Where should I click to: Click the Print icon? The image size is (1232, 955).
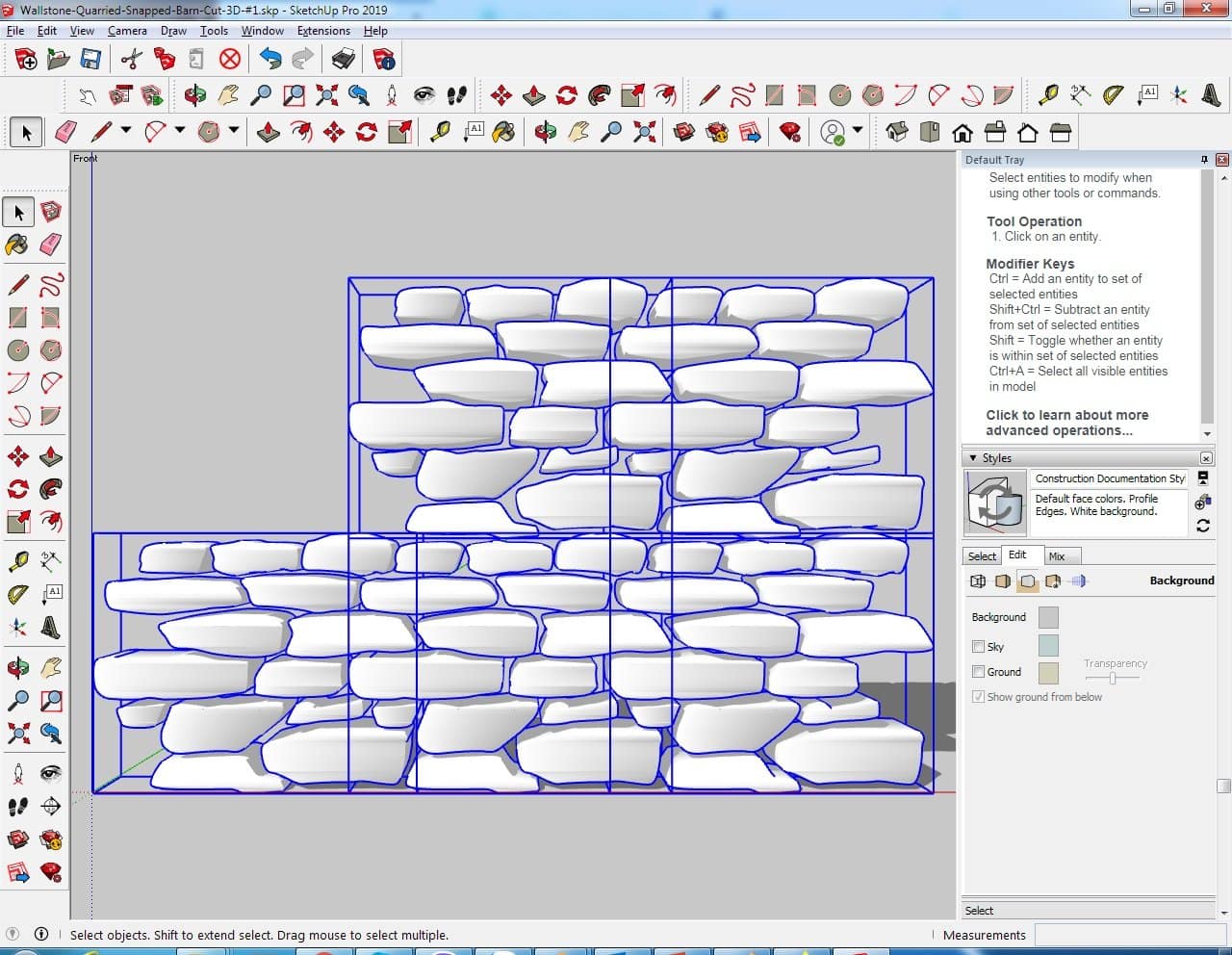tap(344, 60)
